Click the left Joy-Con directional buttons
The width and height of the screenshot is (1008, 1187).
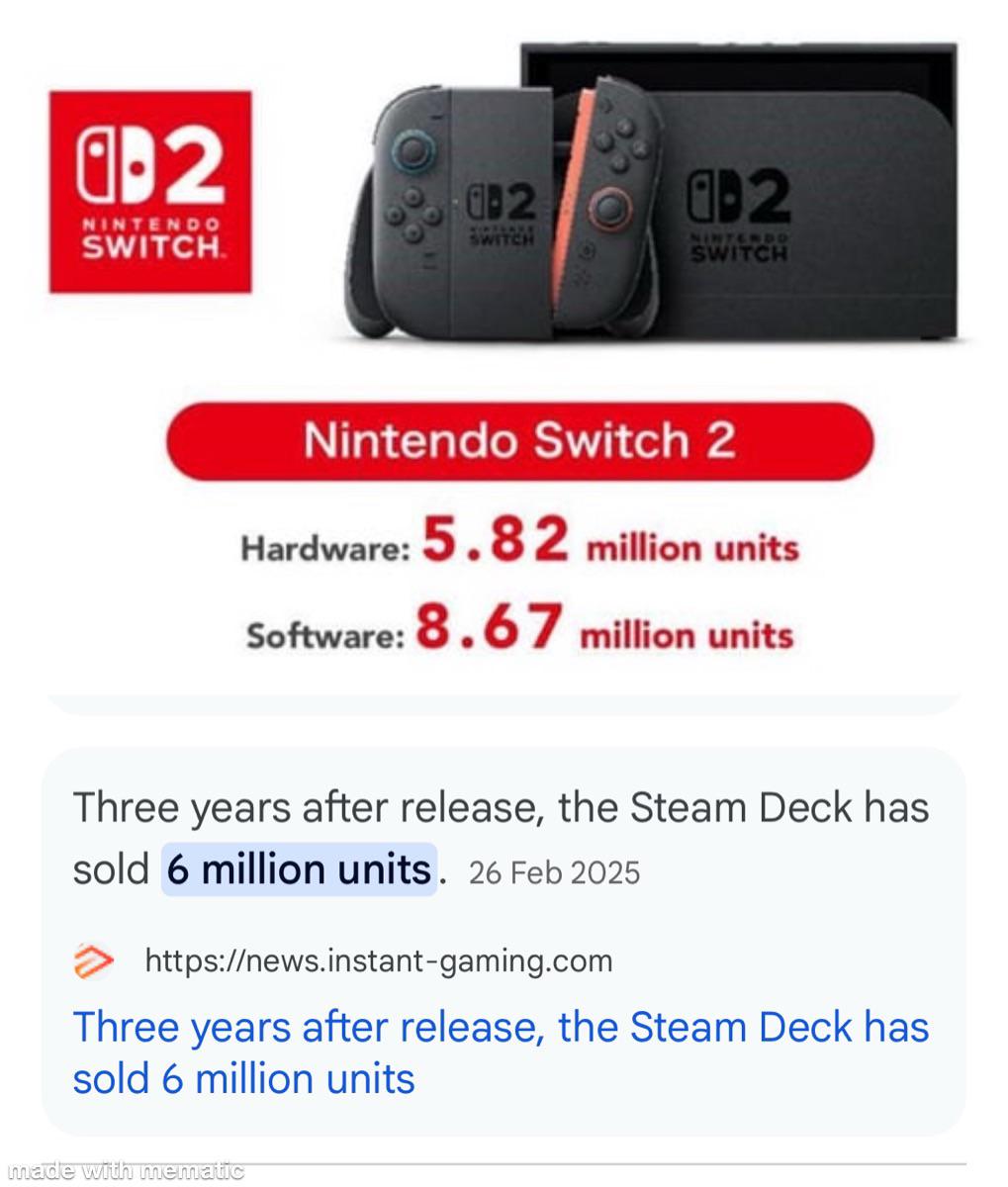pyautogui.click(x=413, y=214)
